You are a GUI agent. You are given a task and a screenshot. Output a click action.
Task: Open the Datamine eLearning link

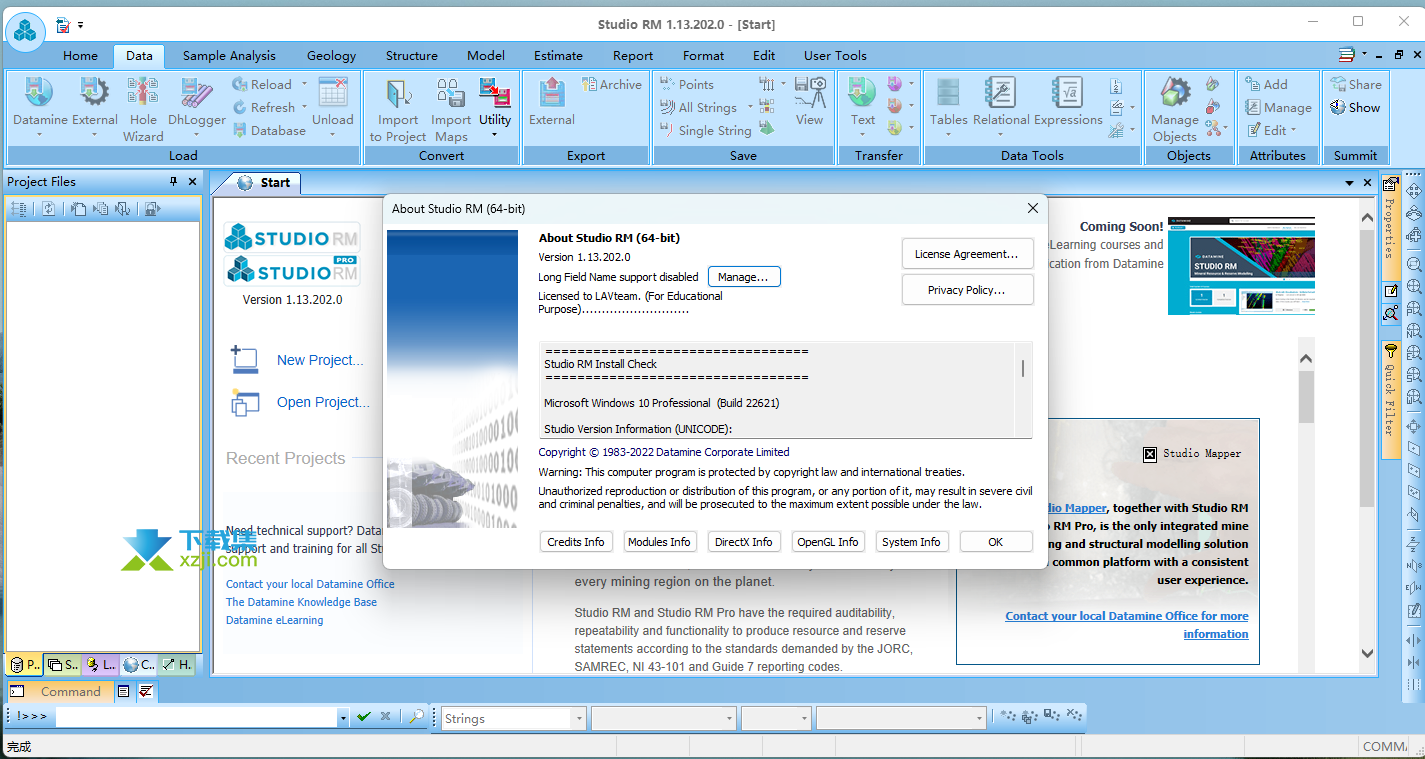(275, 620)
